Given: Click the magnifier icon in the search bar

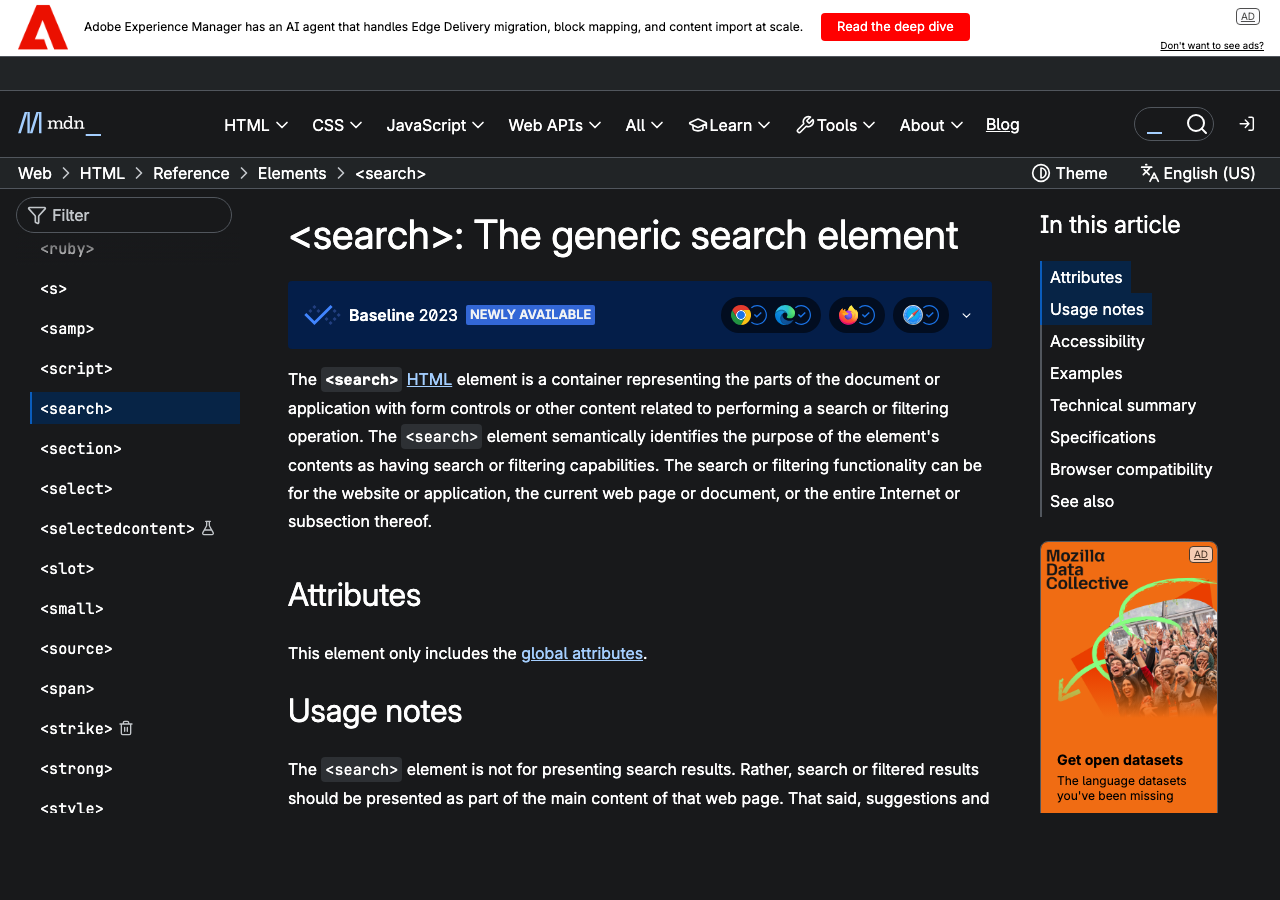Looking at the screenshot, I should pos(1197,123).
